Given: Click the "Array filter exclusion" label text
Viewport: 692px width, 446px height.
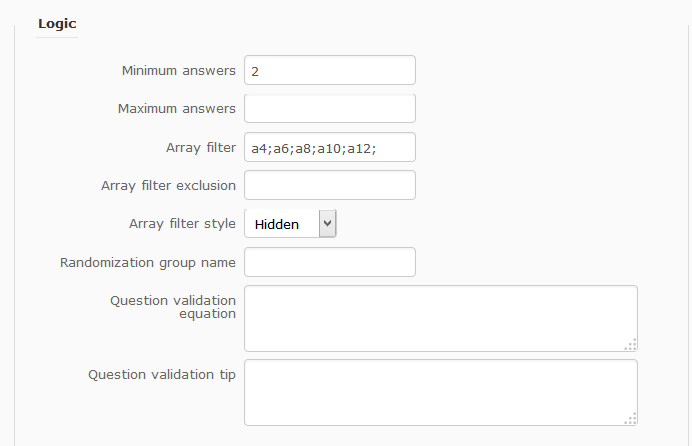Looking at the screenshot, I should [x=168, y=185].
